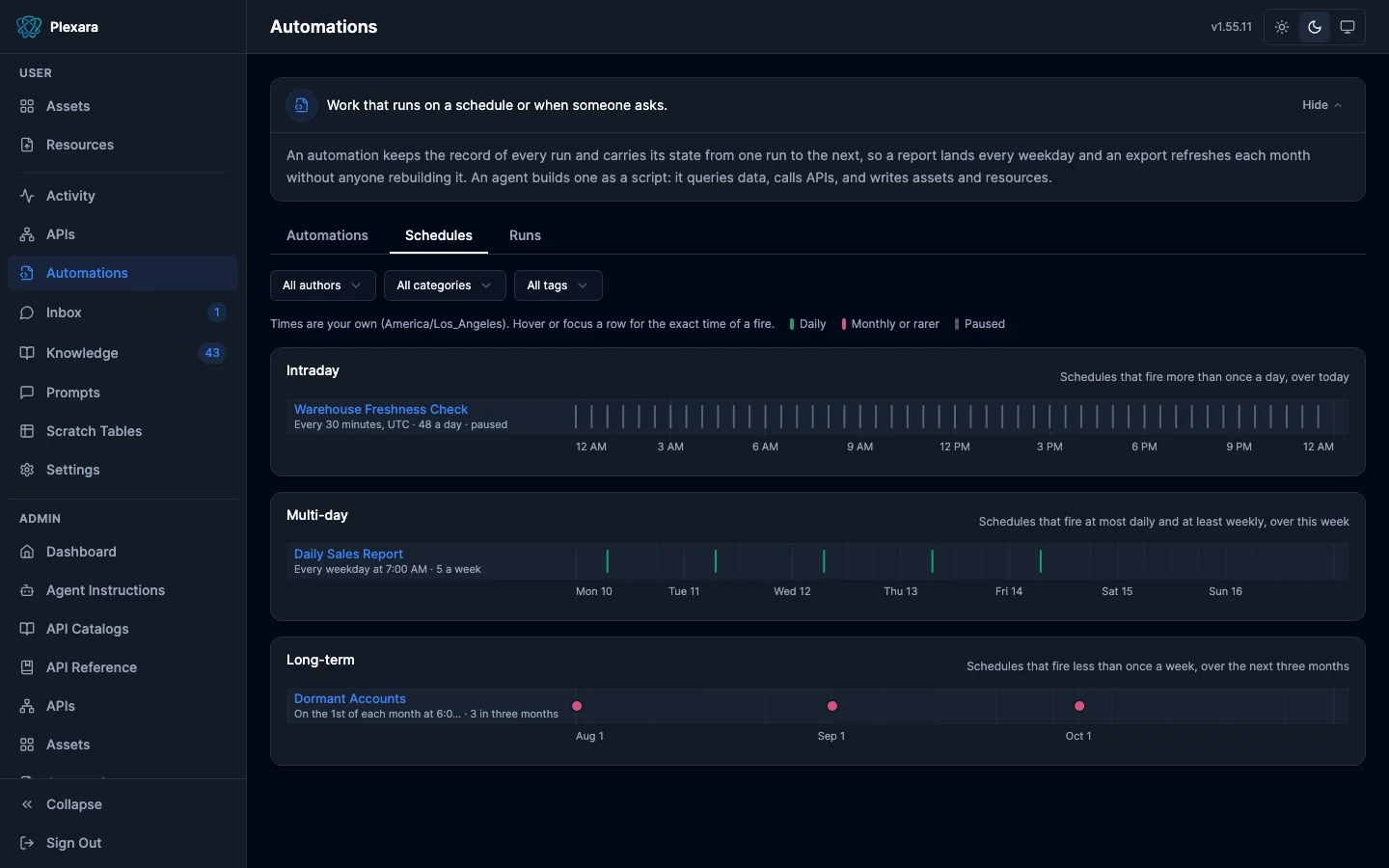Image resolution: width=1389 pixels, height=868 pixels.
Task: Click the Paused legend gray swatch
Action: [x=957, y=324]
